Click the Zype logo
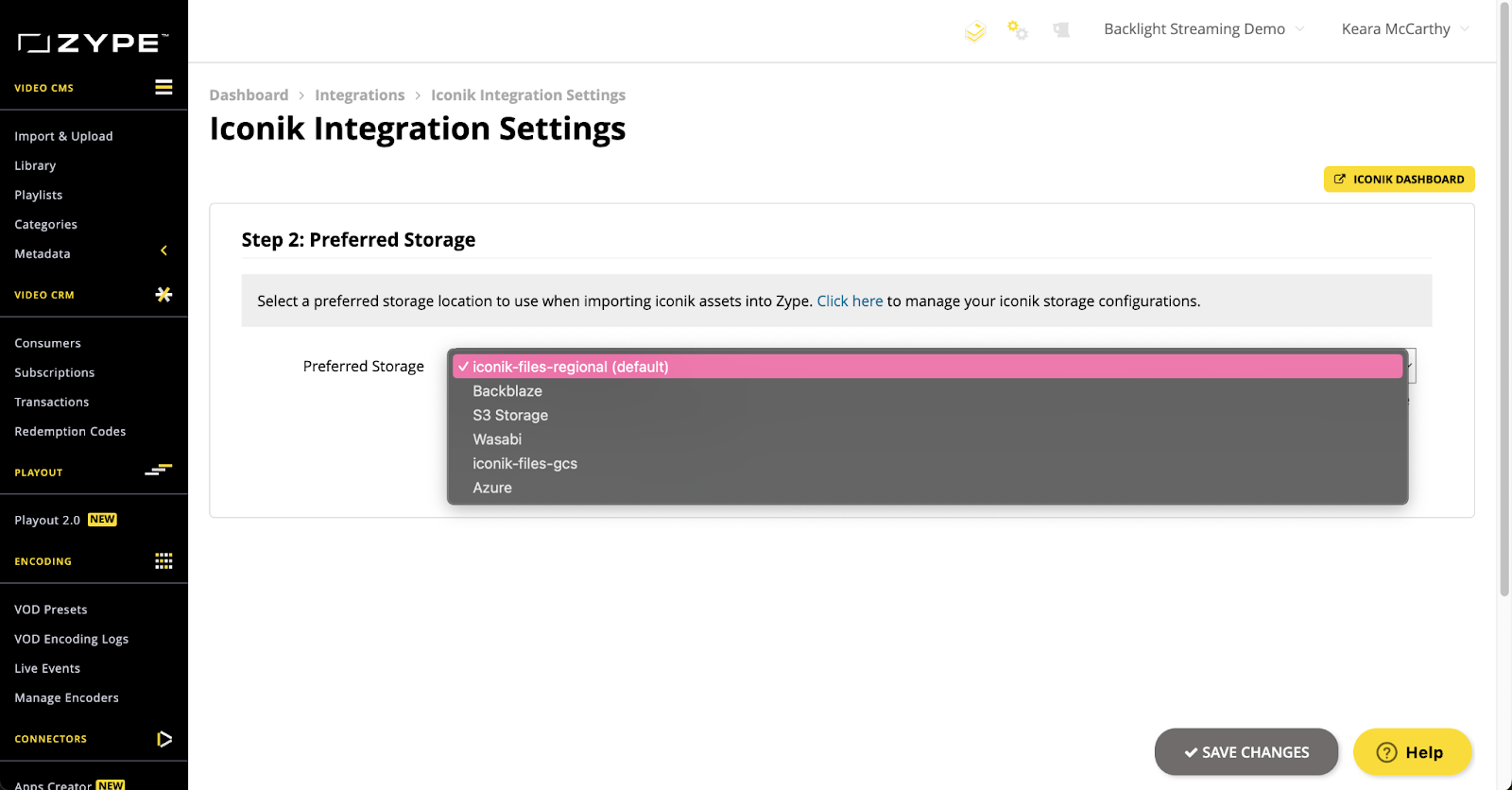1512x790 pixels. tap(93, 43)
